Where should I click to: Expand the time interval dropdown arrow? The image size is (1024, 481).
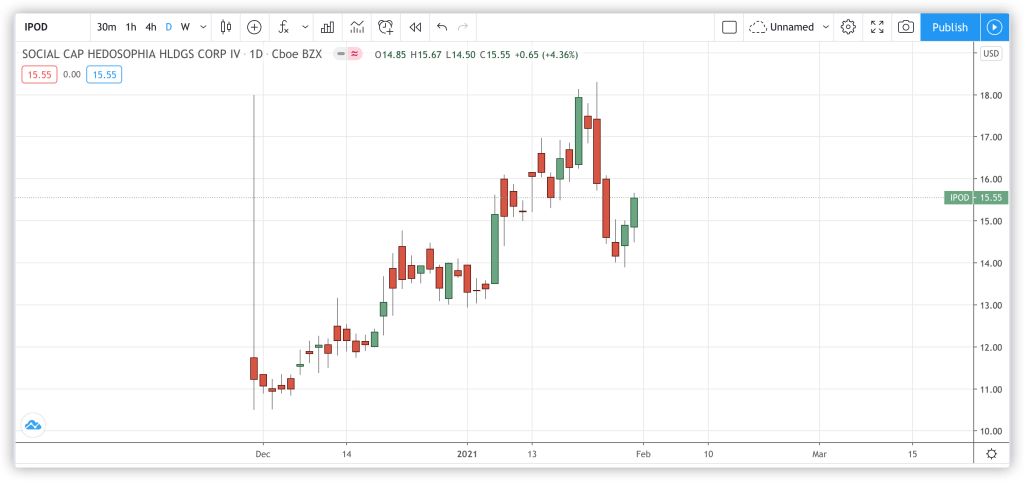pos(204,27)
